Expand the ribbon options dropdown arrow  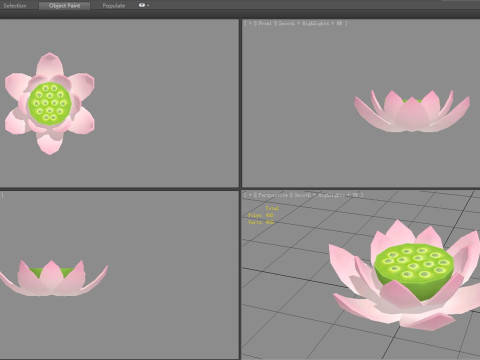coord(148,5)
